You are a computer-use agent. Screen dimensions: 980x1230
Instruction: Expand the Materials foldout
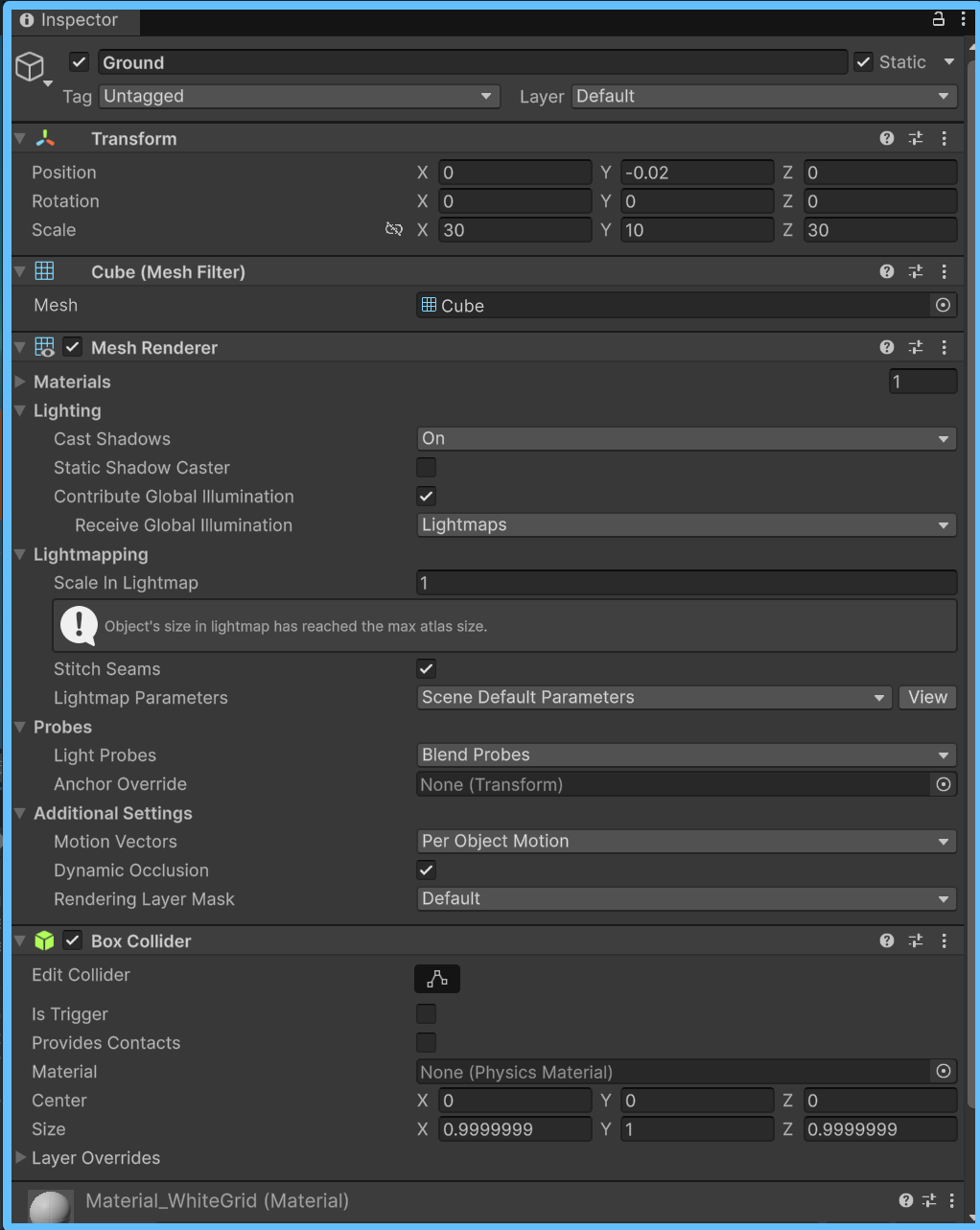coord(21,382)
